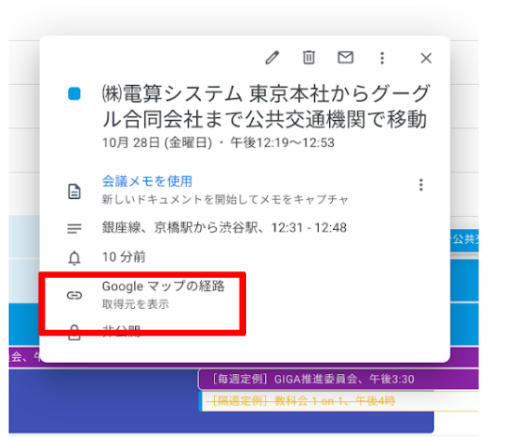Click the 銀座線、京橋駅から渋谷駅 description

(224, 228)
